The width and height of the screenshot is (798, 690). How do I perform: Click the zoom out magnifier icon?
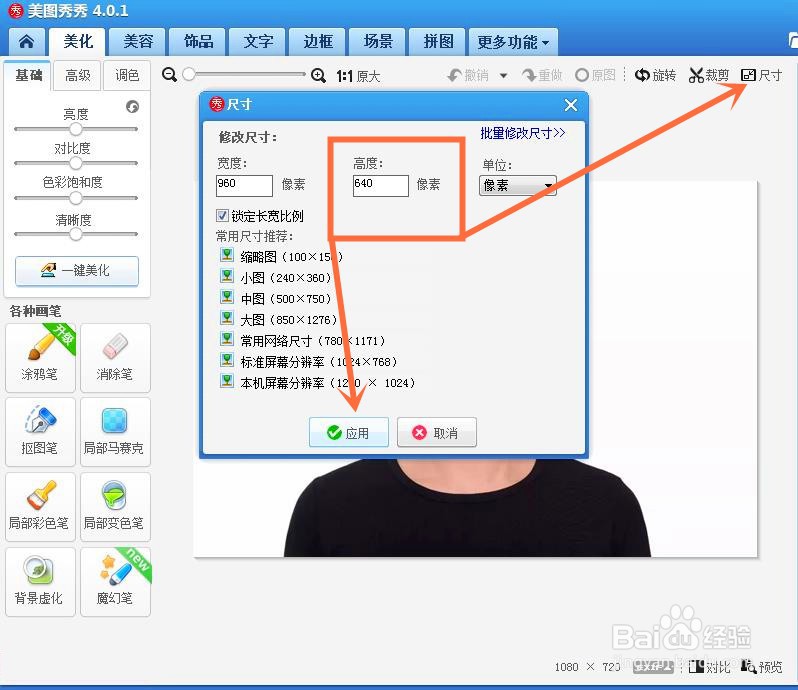pos(169,75)
